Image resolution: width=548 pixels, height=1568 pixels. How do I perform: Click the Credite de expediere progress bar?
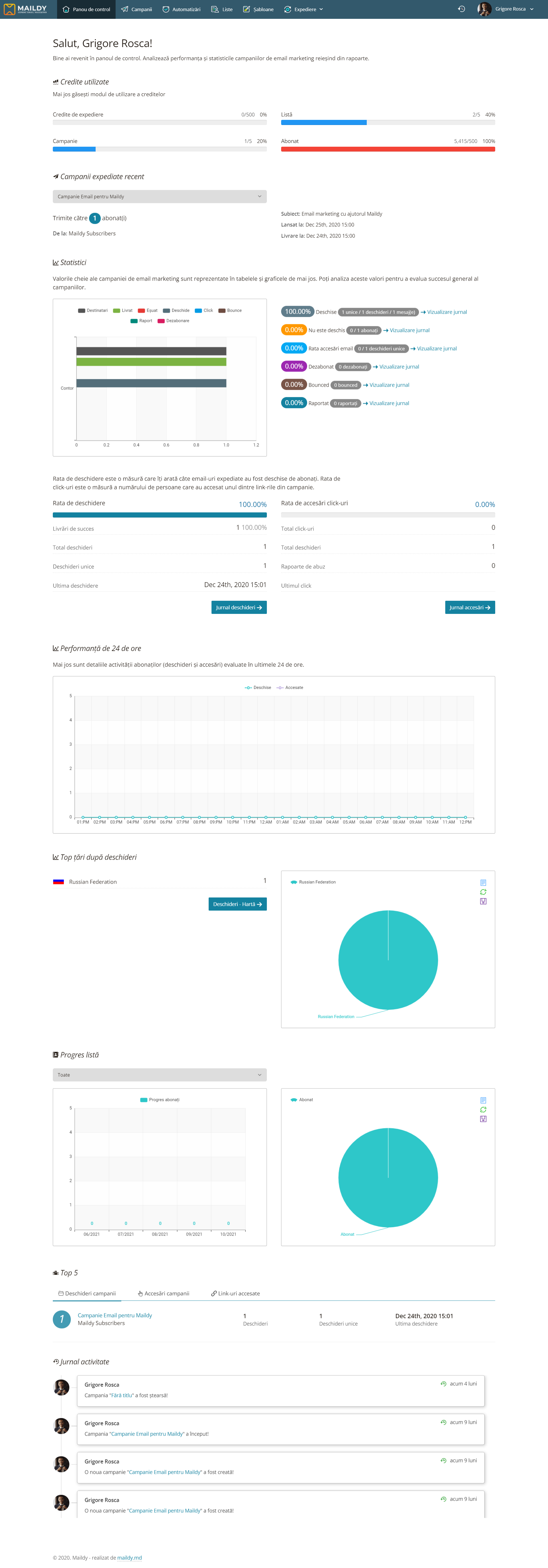(160, 122)
